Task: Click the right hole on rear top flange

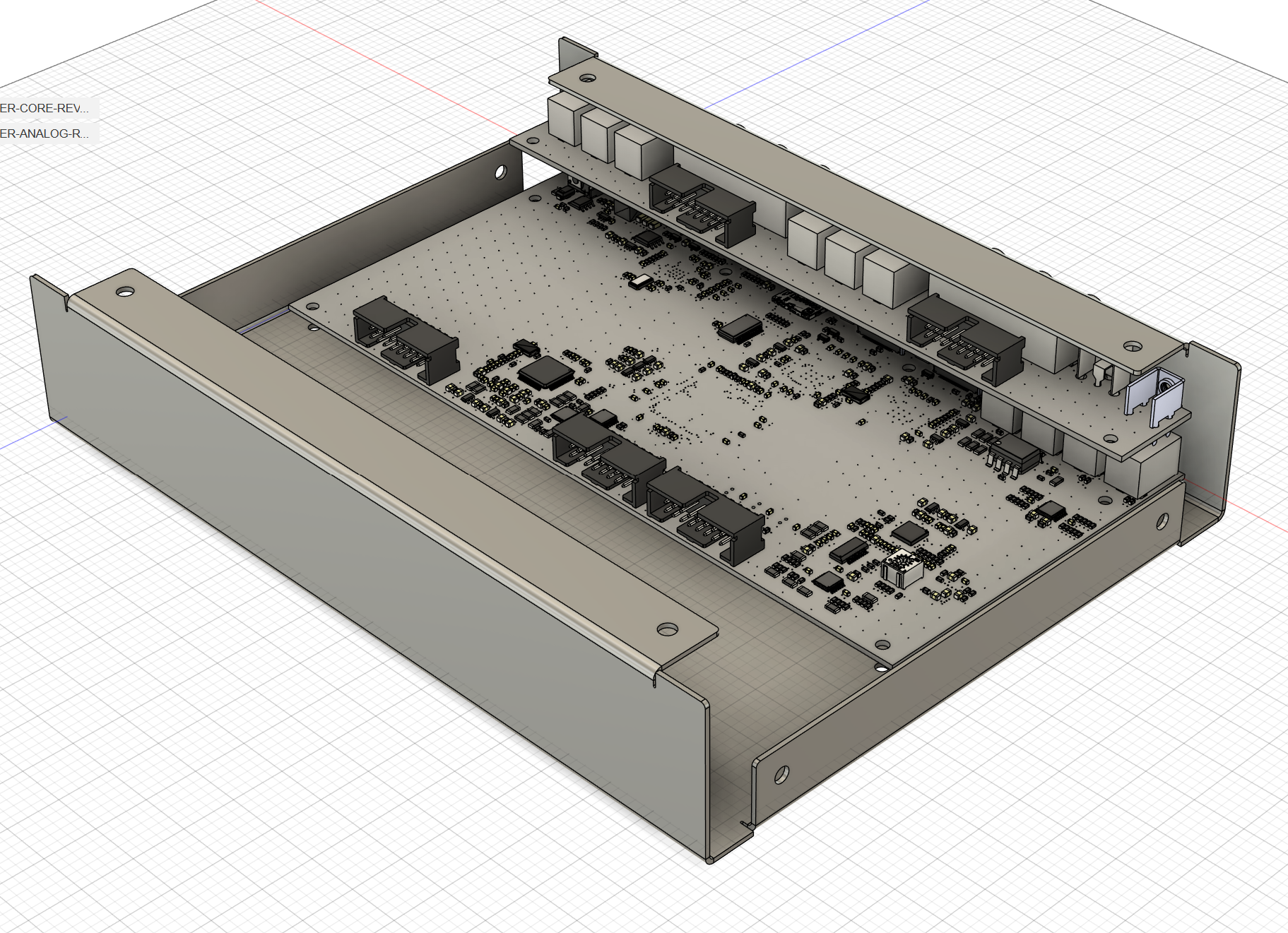Action: [1132, 346]
